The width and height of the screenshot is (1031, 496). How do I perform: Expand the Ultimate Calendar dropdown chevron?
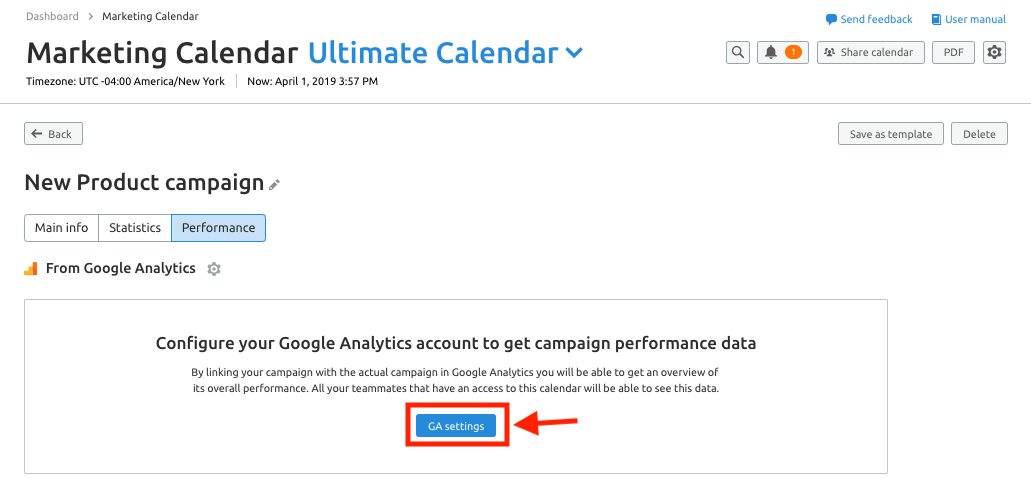click(x=574, y=53)
